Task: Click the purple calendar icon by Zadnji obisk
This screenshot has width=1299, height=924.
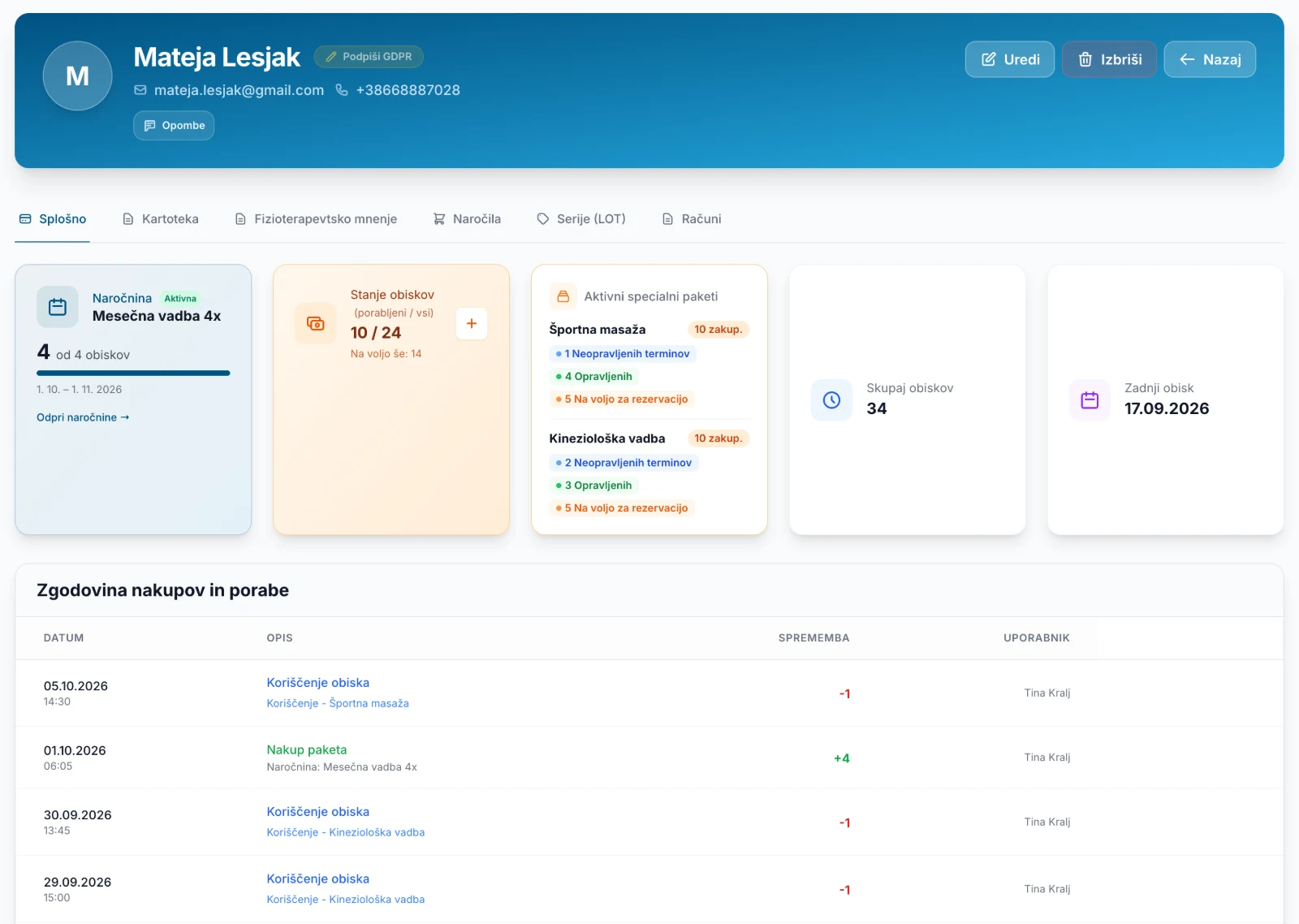Action: pyautogui.click(x=1090, y=399)
